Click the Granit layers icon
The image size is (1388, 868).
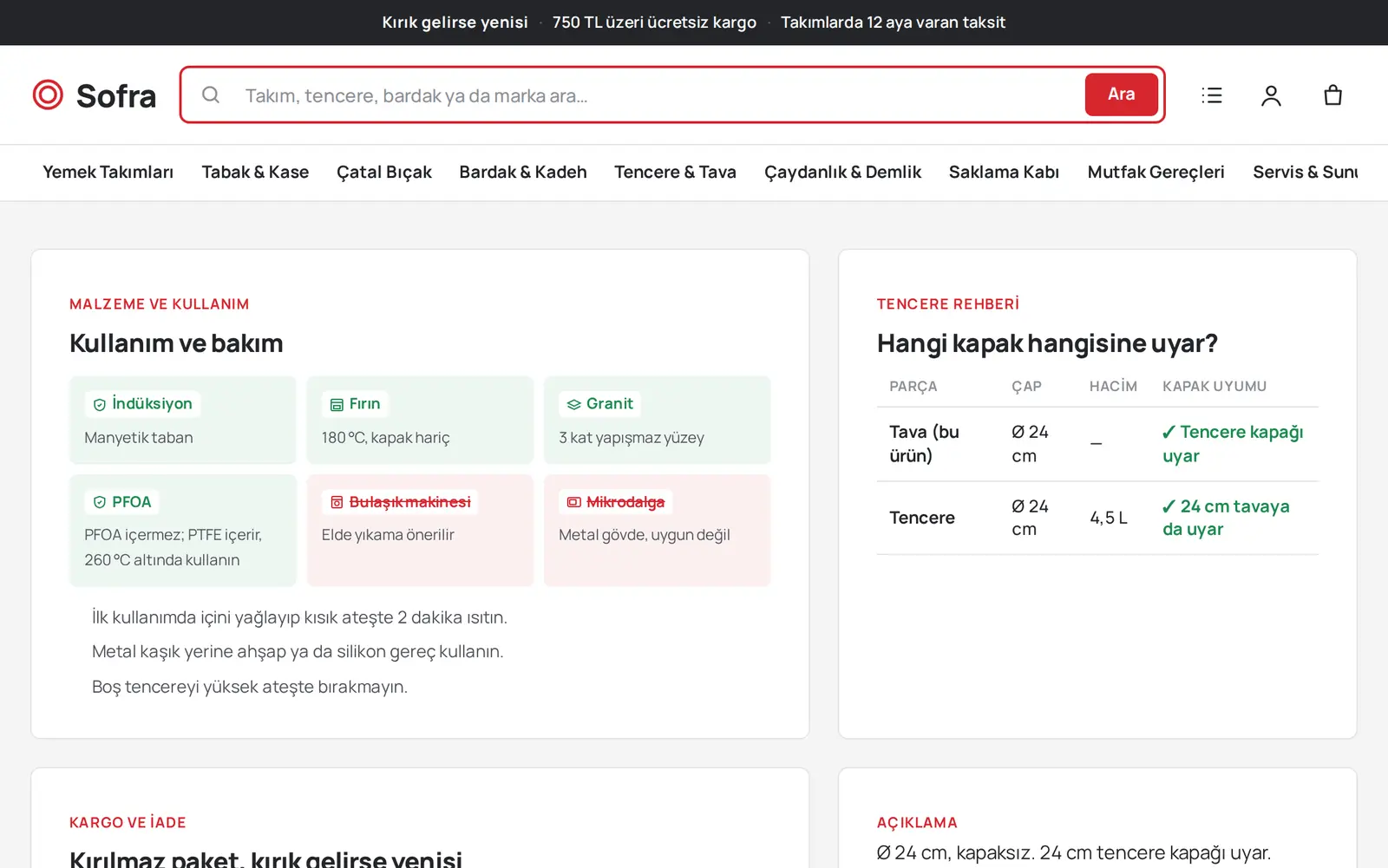point(574,404)
